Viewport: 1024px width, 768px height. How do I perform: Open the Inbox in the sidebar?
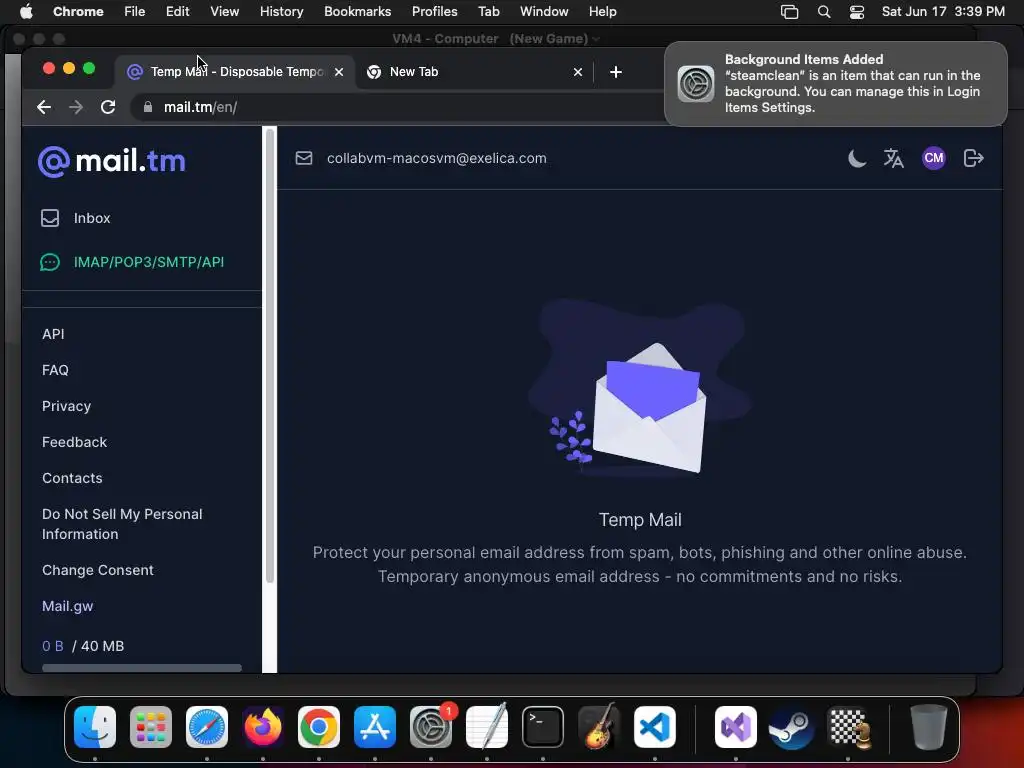(92, 218)
